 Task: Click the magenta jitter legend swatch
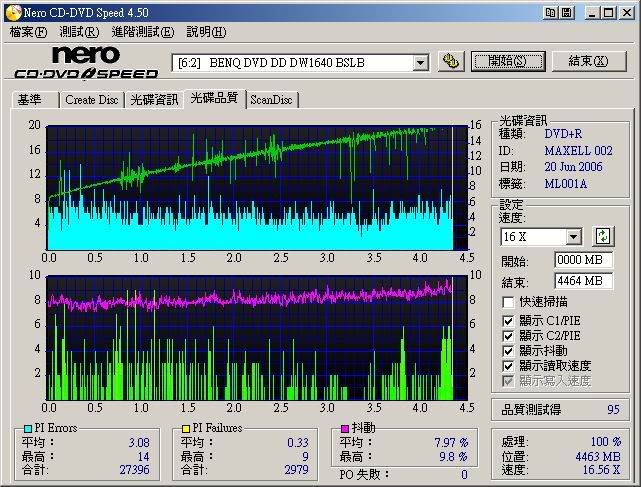[x=345, y=428]
